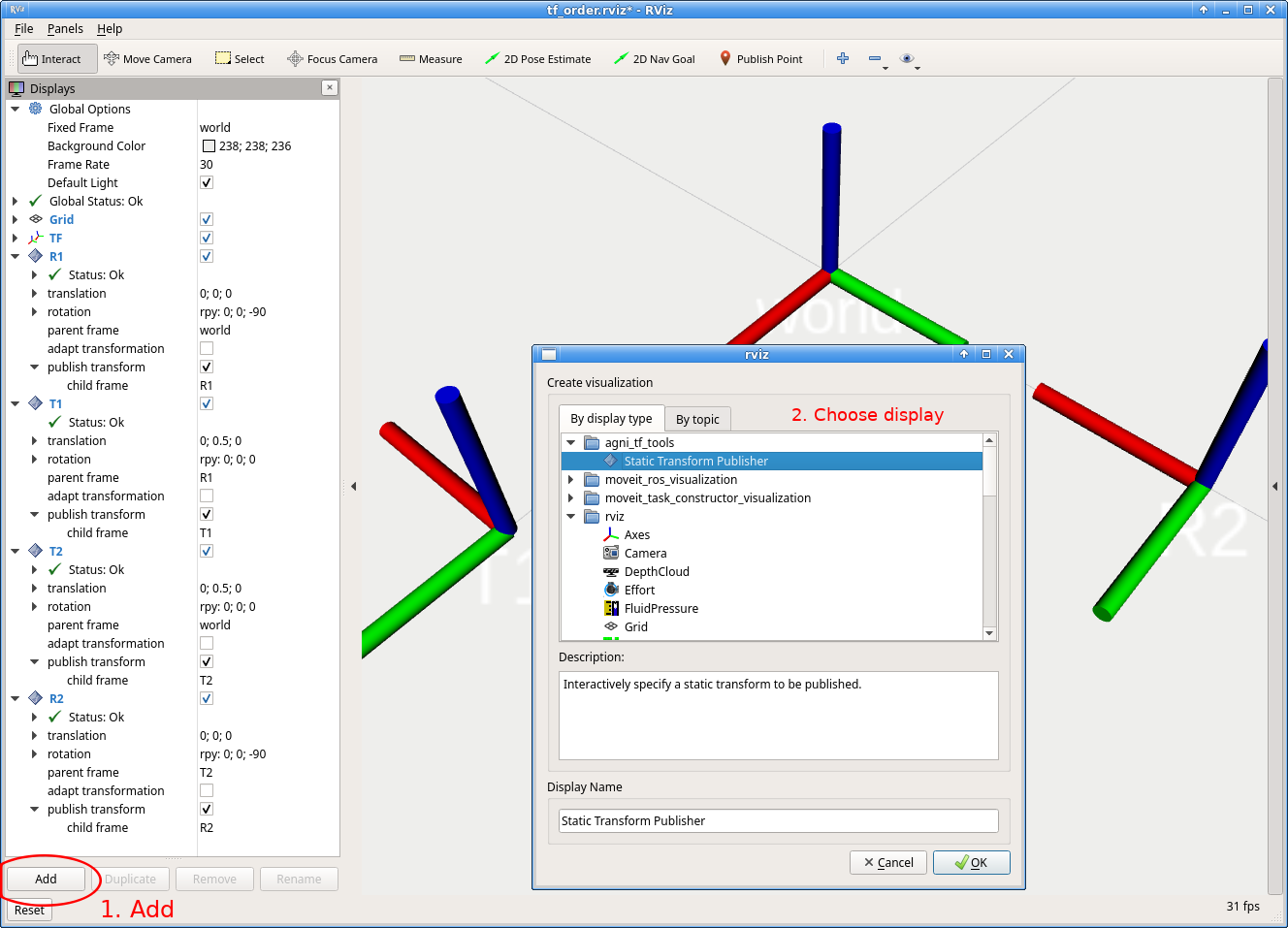Image resolution: width=1288 pixels, height=928 pixels.
Task: Choose the Measure tool
Action: pos(431,58)
